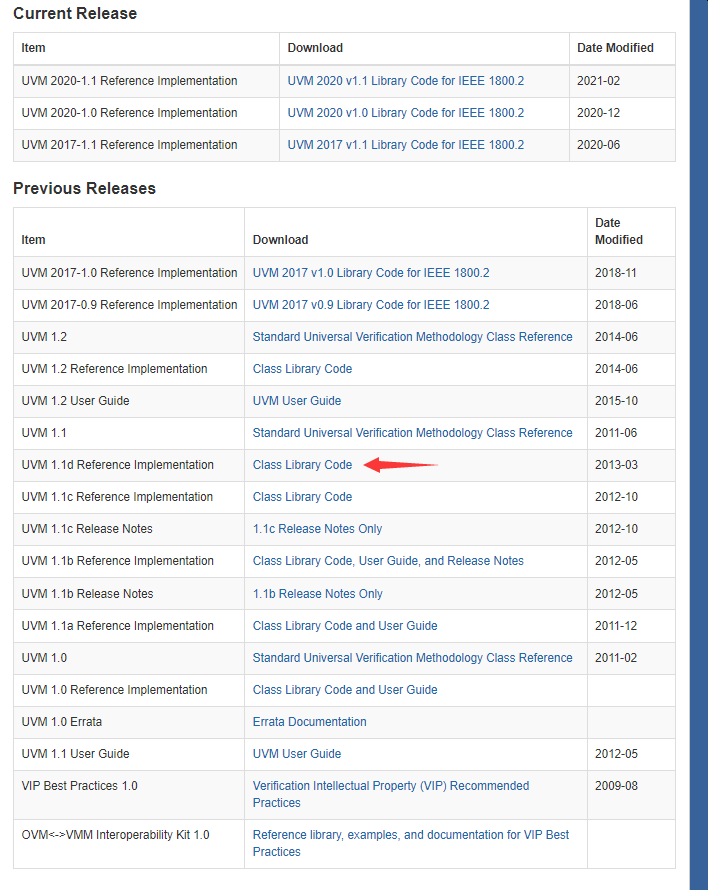Open UVM 2017 v0.9 Library Code link

coord(371,305)
